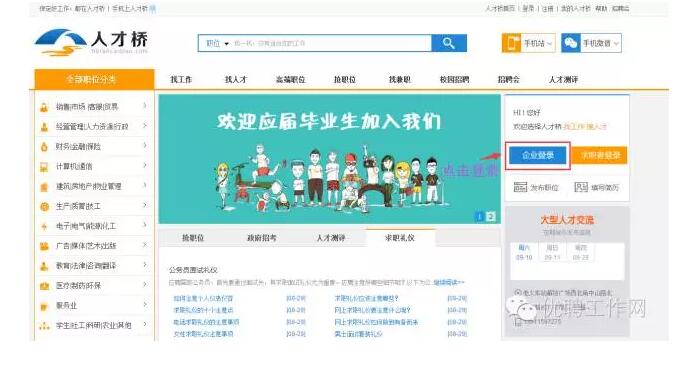Screen dimensions: 690x384
Task: Click the graduates welcome banner image
Action: click(x=329, y=159)
